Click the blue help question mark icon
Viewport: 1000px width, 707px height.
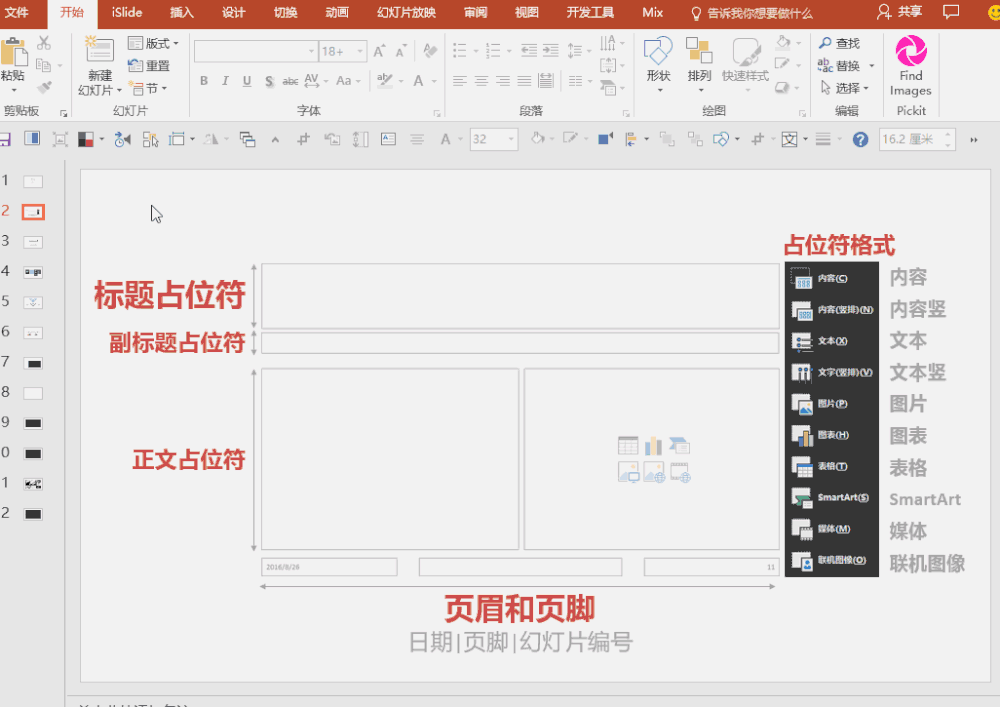[860, 140]
